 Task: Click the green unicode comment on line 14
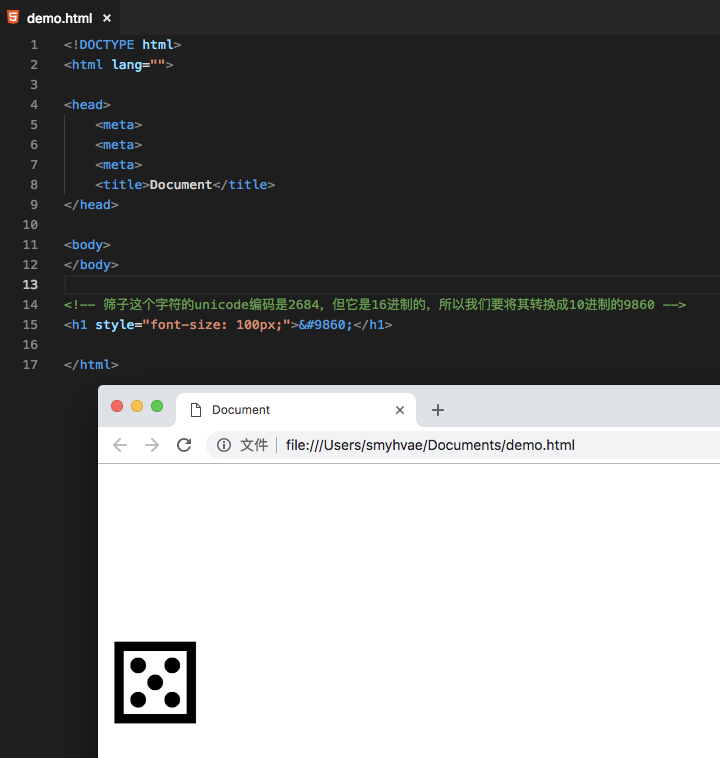click(375, 305)
